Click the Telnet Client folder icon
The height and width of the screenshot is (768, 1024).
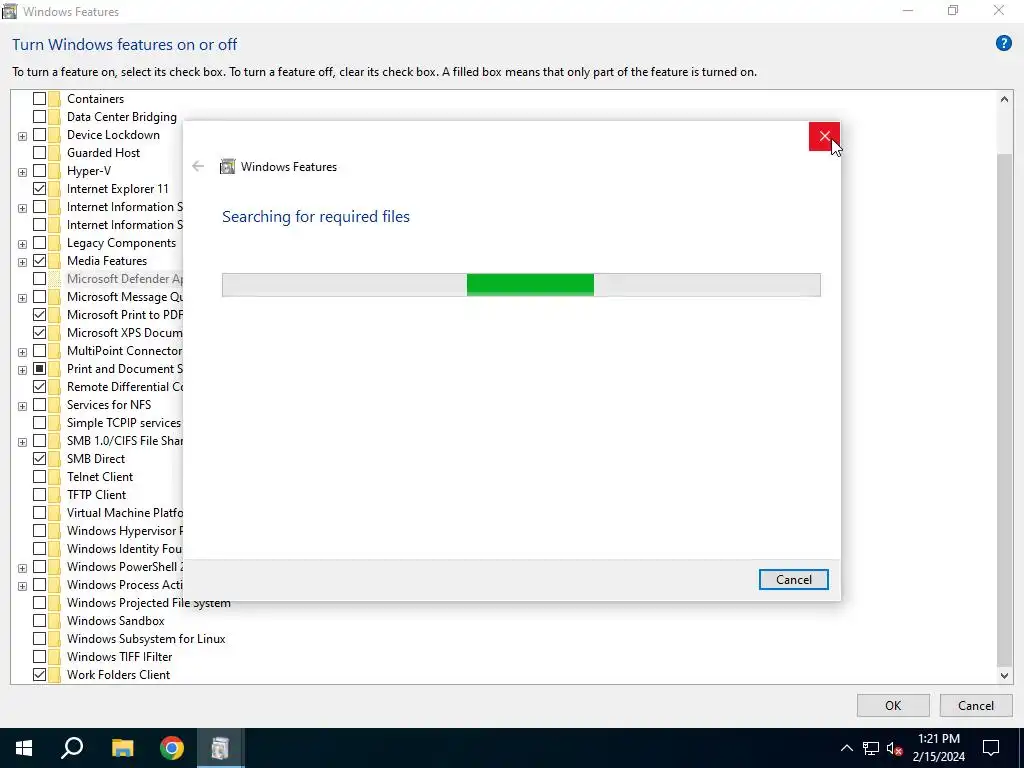coord(54,477)
